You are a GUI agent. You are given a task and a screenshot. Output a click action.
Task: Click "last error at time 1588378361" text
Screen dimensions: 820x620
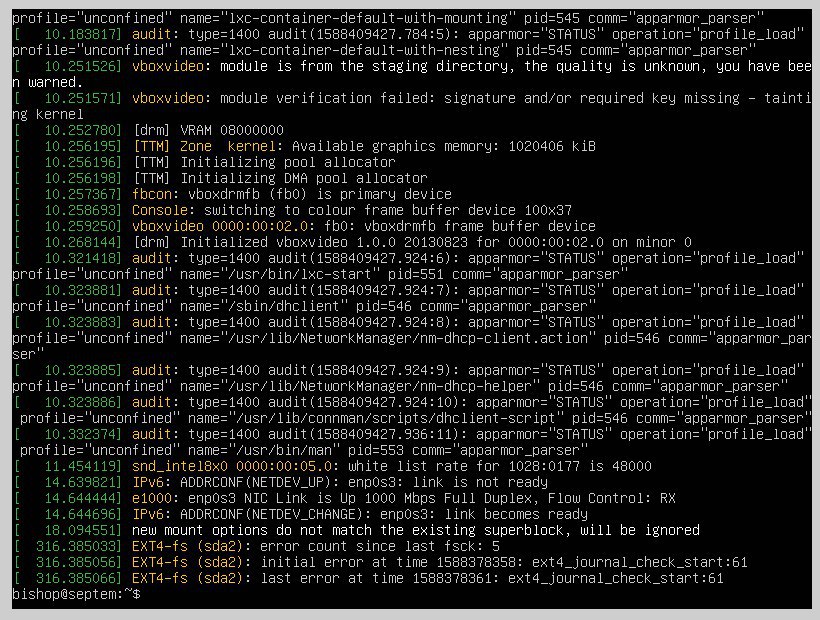click(380, 579)
